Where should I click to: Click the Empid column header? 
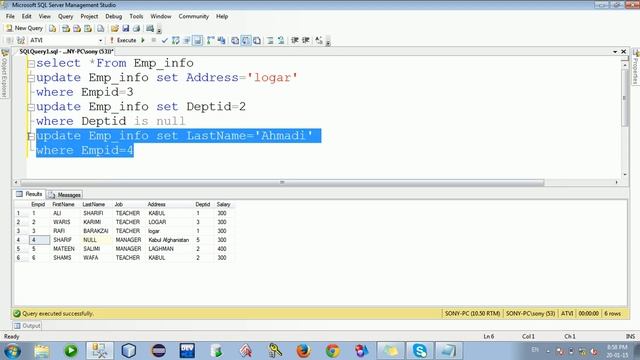(x=38, y=204)
